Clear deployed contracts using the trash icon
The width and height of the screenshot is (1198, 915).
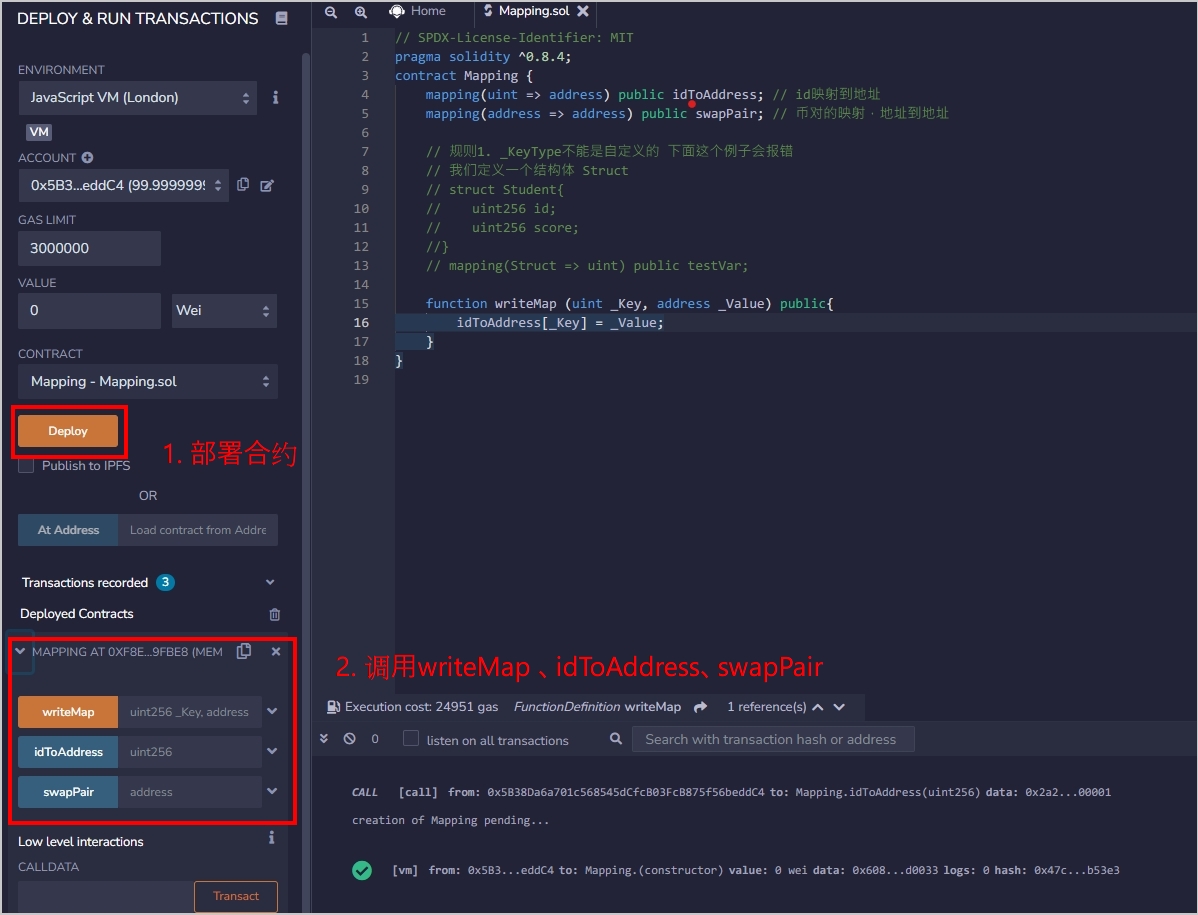[272, 614]
